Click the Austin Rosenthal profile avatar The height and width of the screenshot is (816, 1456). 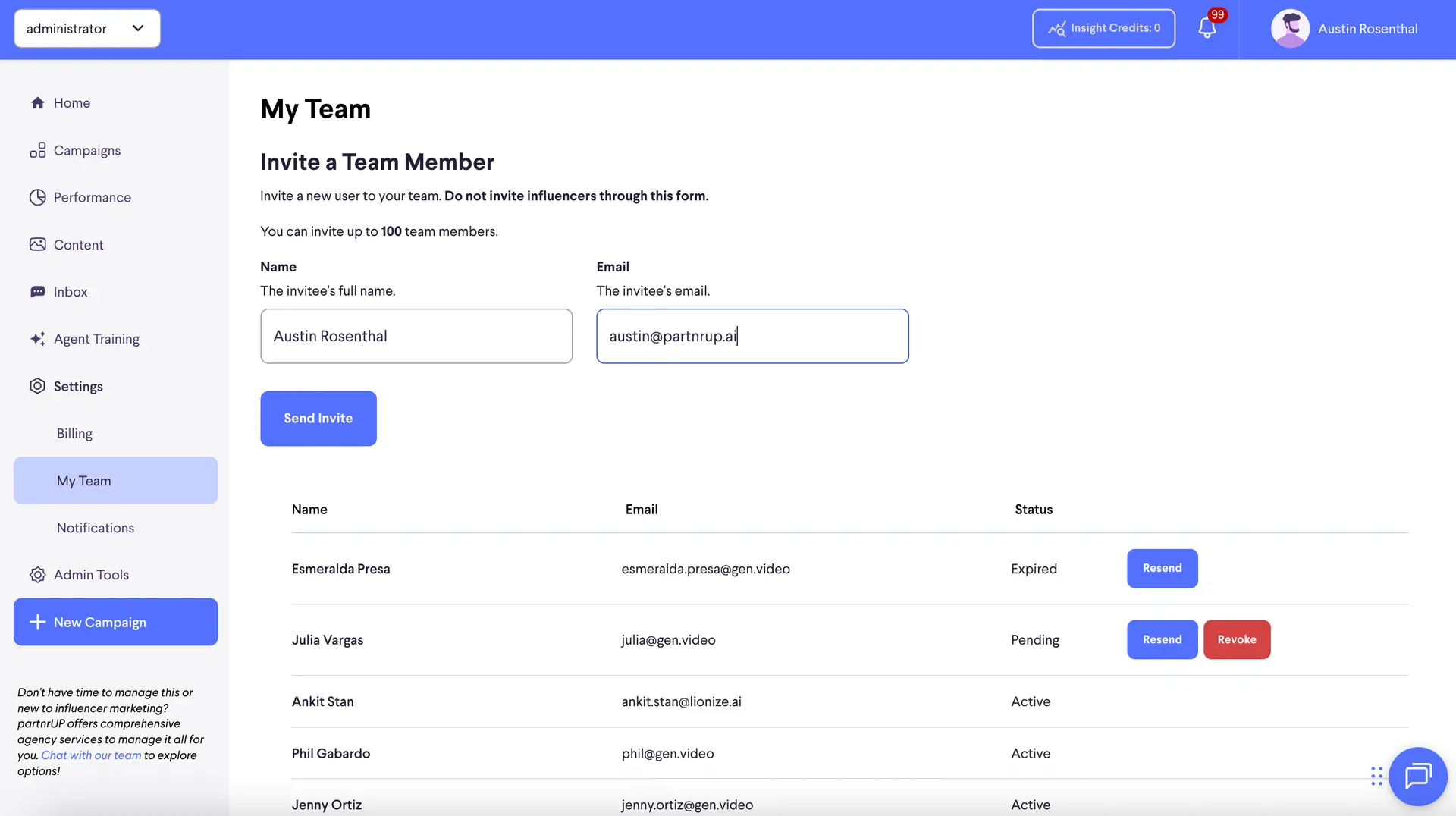[1289, 28]
